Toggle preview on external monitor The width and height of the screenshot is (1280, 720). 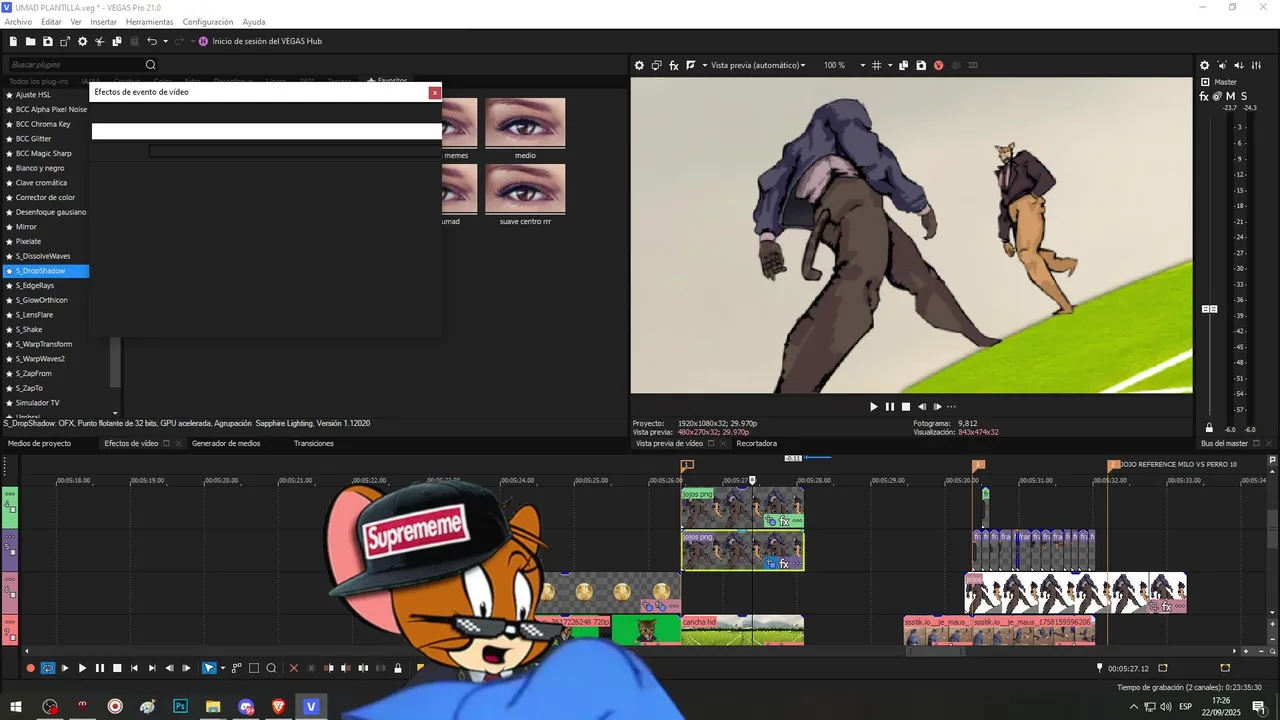click(657, 65)
